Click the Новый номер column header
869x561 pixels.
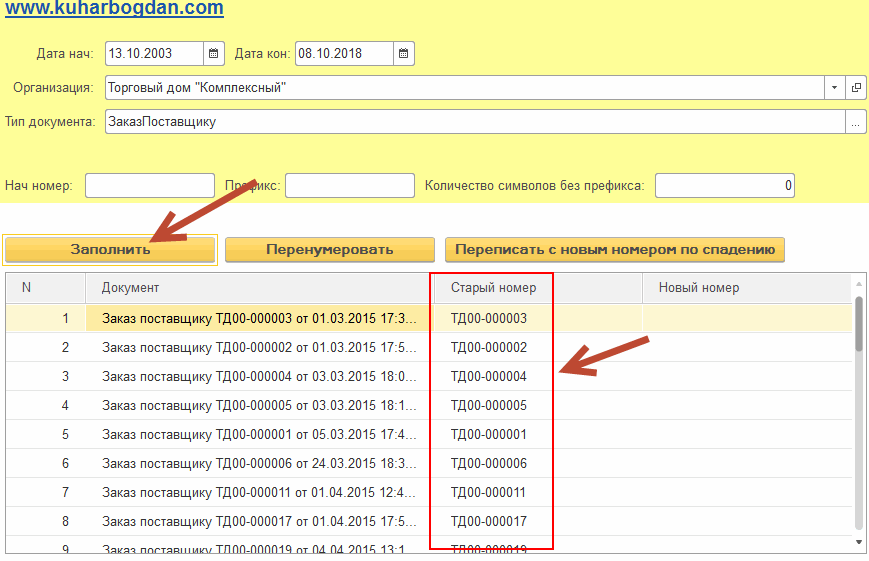point(699,288)
